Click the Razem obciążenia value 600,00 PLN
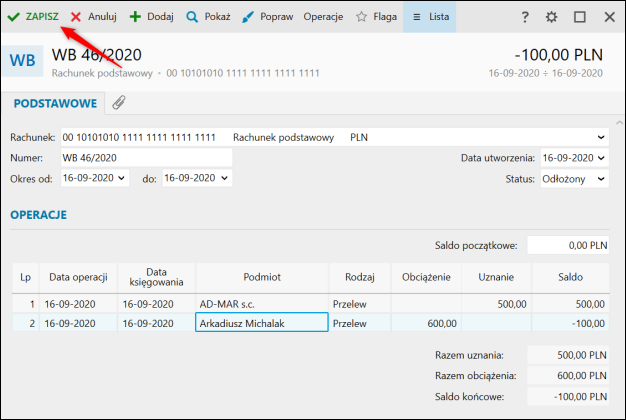This screenshot has width=626, height=420. [x=568, y=376]
